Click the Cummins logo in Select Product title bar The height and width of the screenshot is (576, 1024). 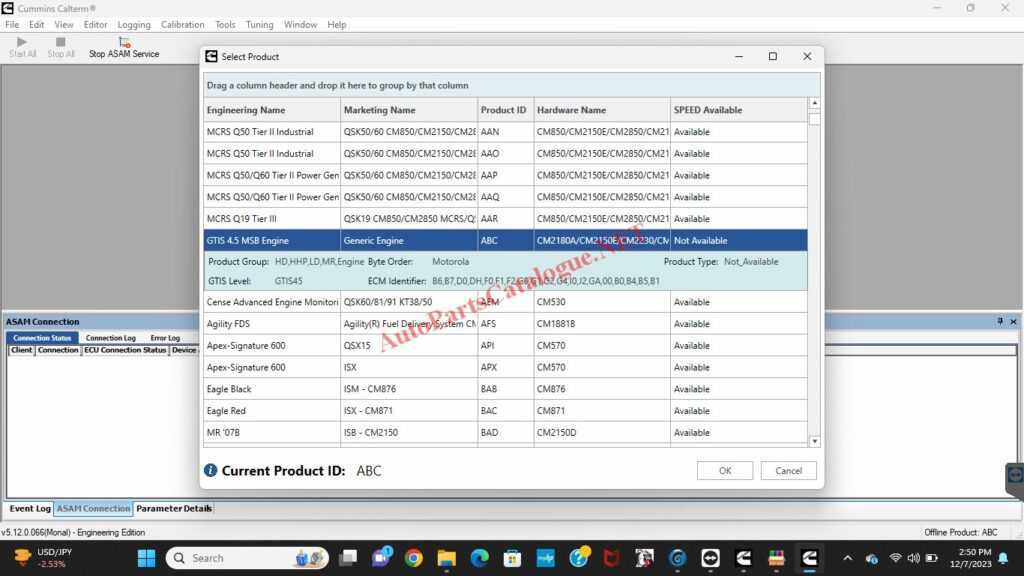click(x=211, y=56)
